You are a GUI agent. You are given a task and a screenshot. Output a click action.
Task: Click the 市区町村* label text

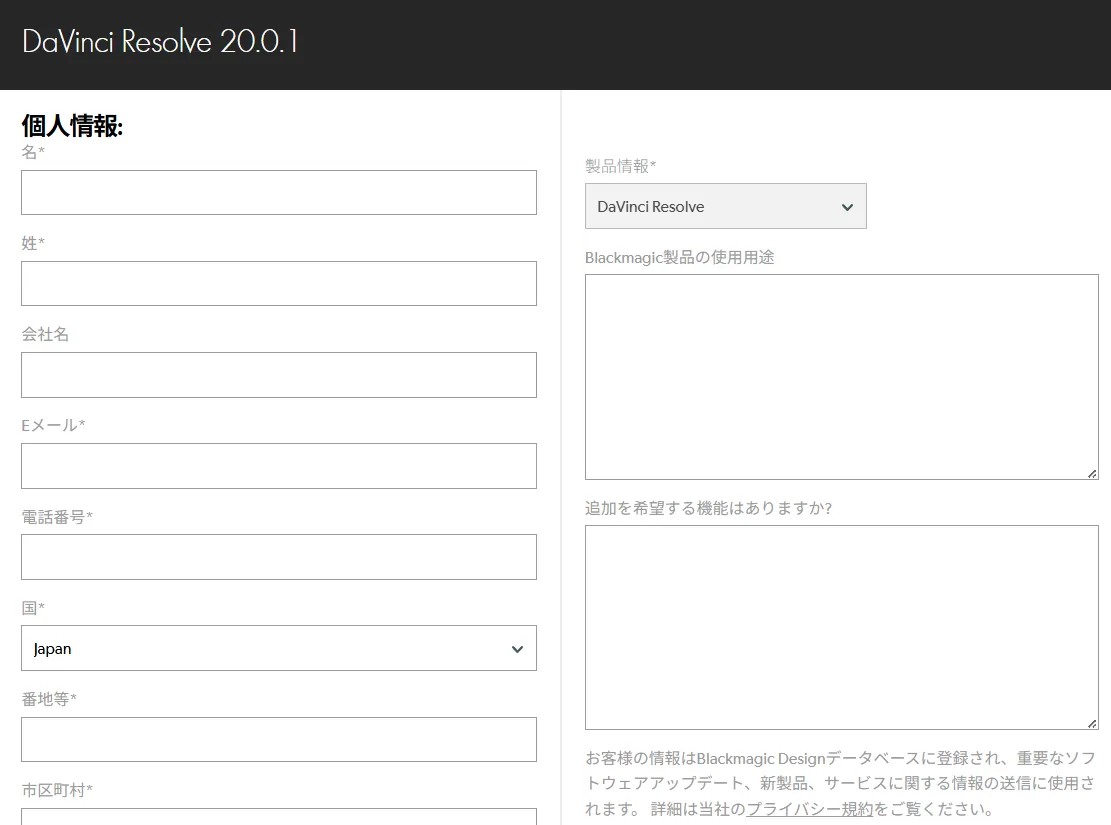[x=57, y=790]
